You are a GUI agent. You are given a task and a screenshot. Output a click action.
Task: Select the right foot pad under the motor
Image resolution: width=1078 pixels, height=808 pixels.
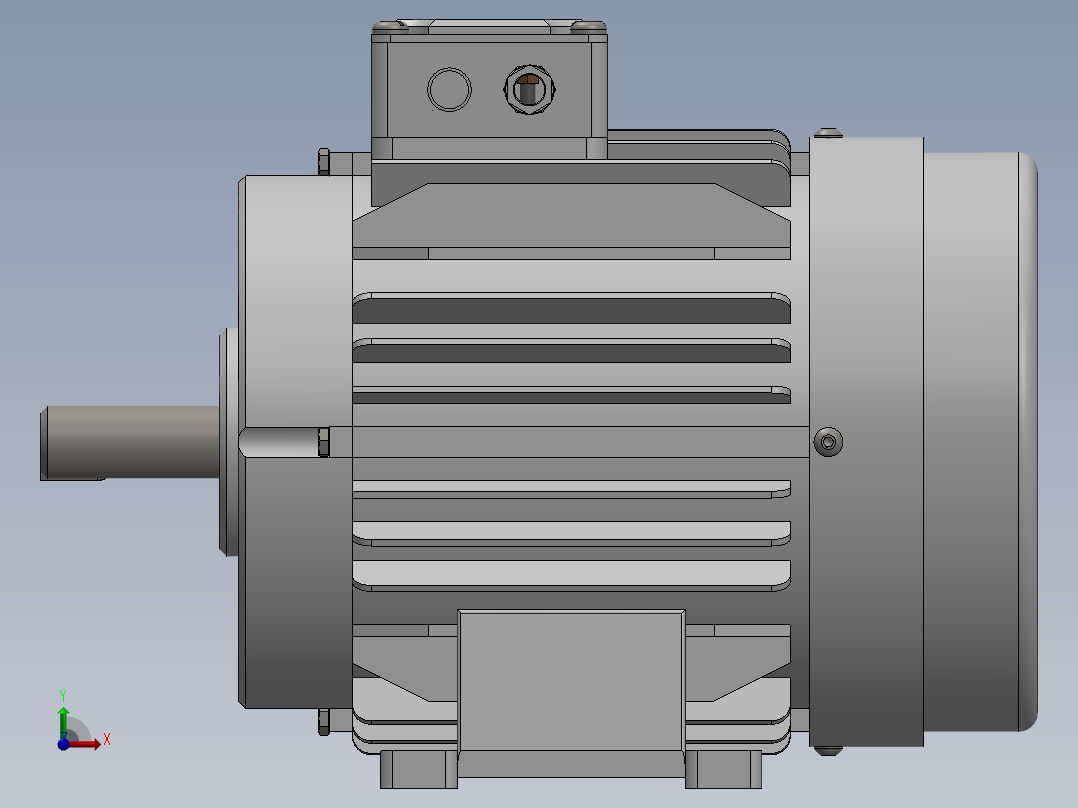coord(723,769)
